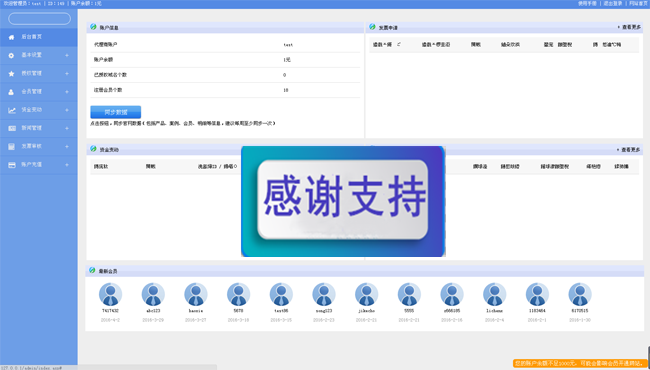The image size is (650, 370).
Task: Expand 会员管理 with its plus sign
Action: pyautogui.click(x=67, y=92)
